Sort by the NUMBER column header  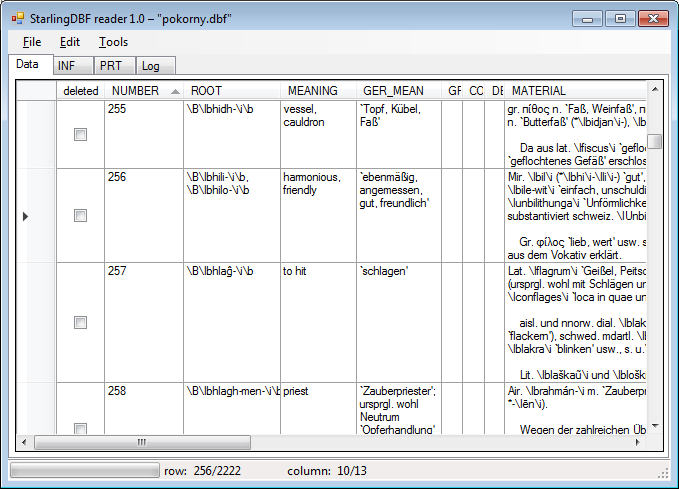click(144, 91)
